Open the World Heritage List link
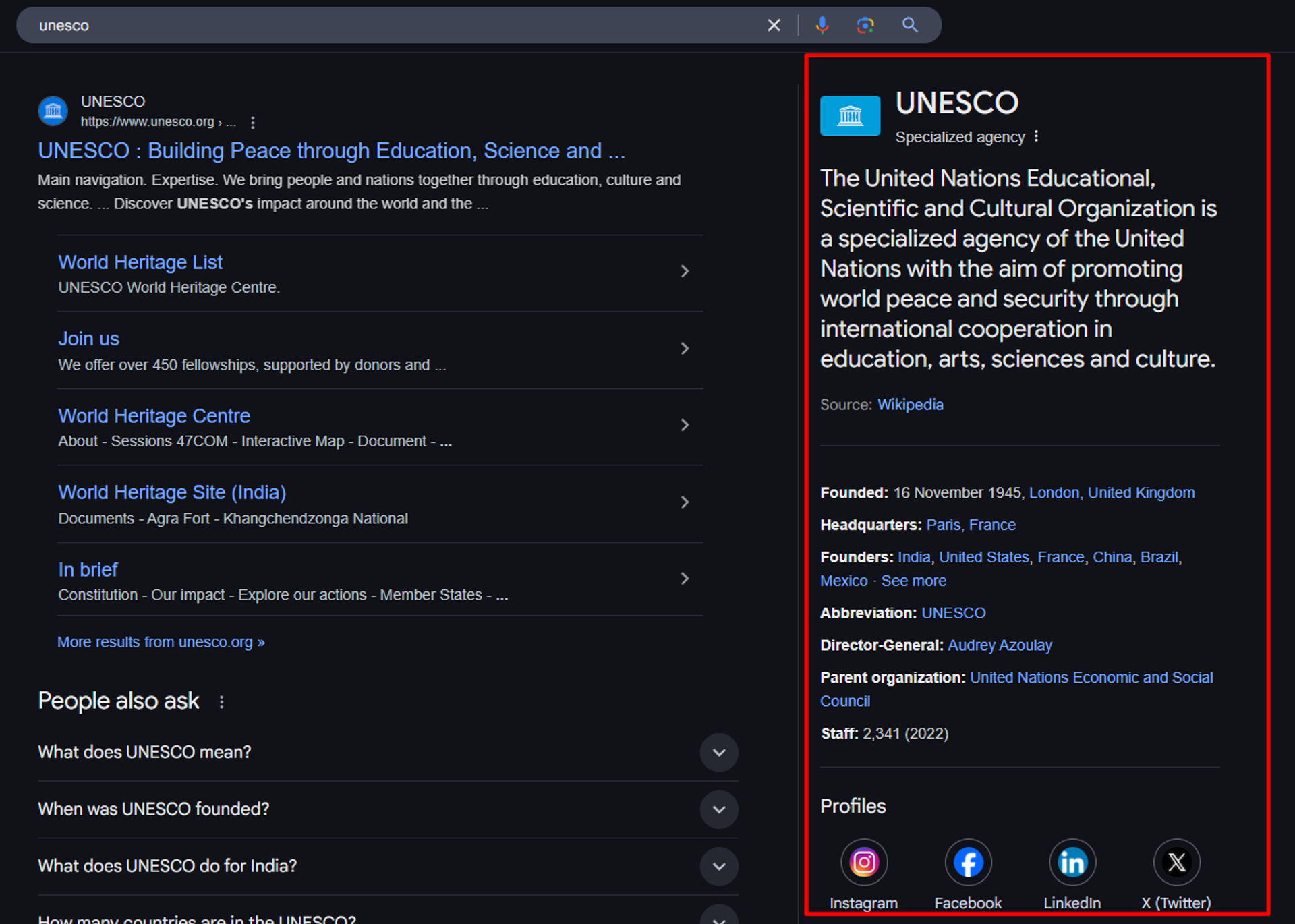 (140, 262)
